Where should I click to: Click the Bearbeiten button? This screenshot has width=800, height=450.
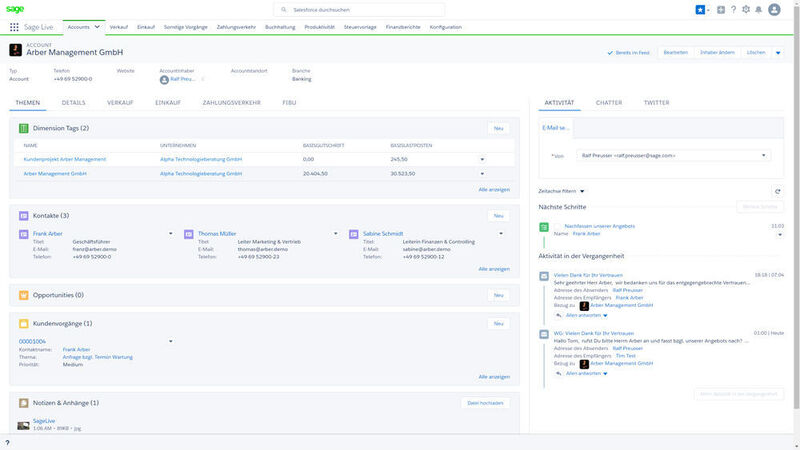(x=676, y=53)
